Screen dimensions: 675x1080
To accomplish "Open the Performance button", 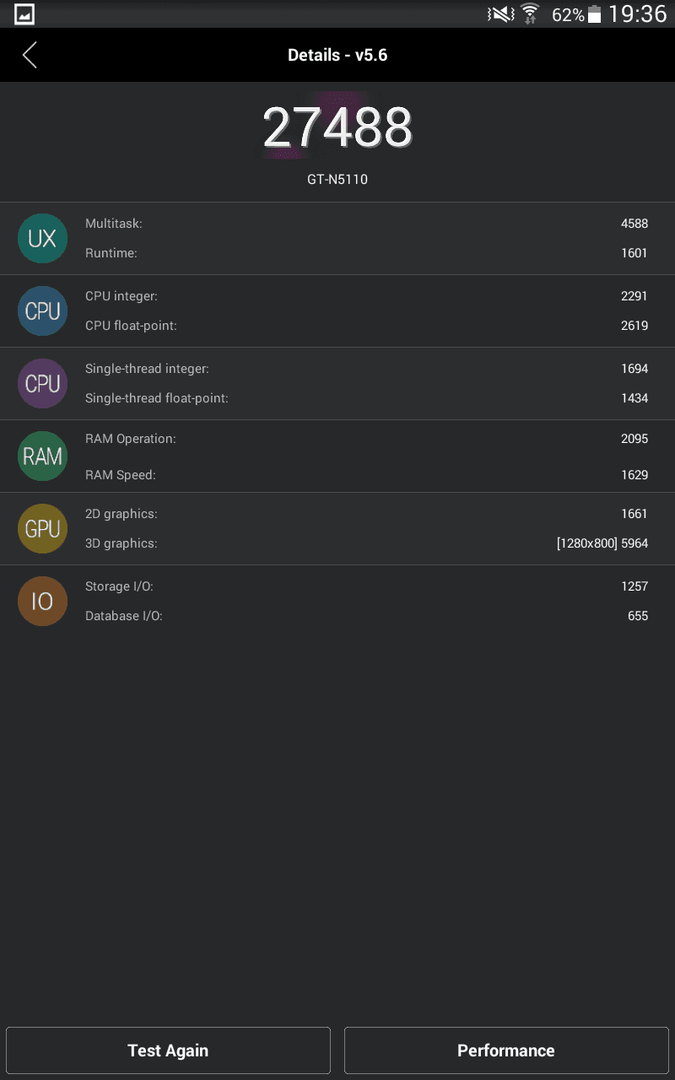I will 506,1050.
